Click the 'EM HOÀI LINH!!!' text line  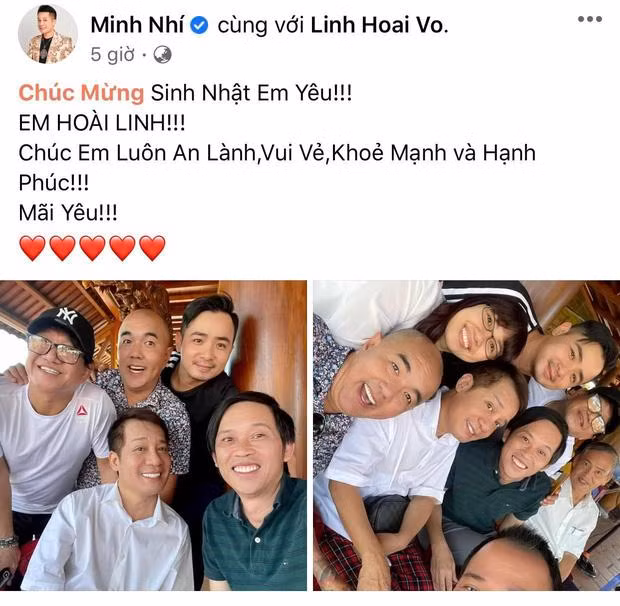[x=102, y=123]
